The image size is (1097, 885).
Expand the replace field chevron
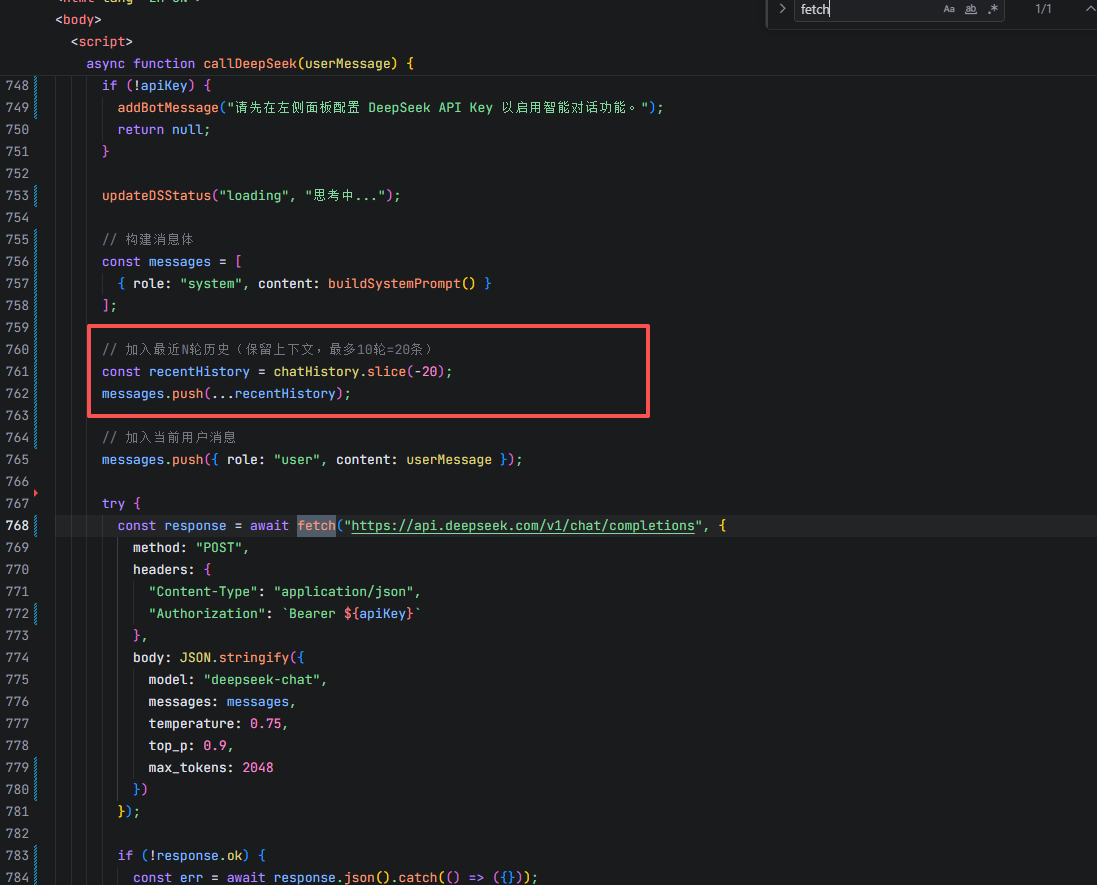[782, 9]
